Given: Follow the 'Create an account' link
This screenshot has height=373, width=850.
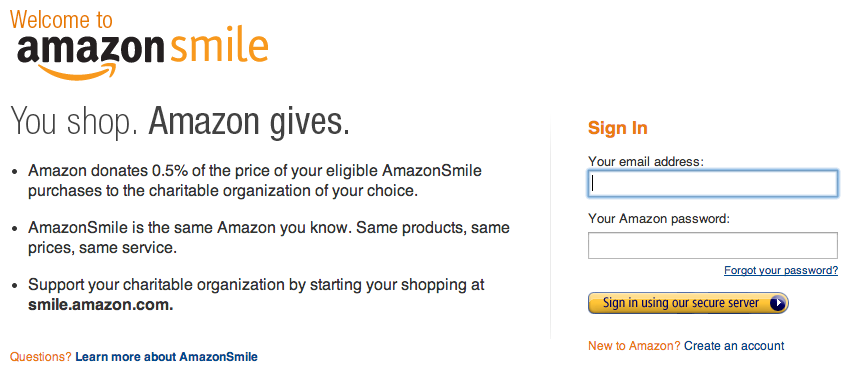Looking at the screenshot, I should (734, 346).
